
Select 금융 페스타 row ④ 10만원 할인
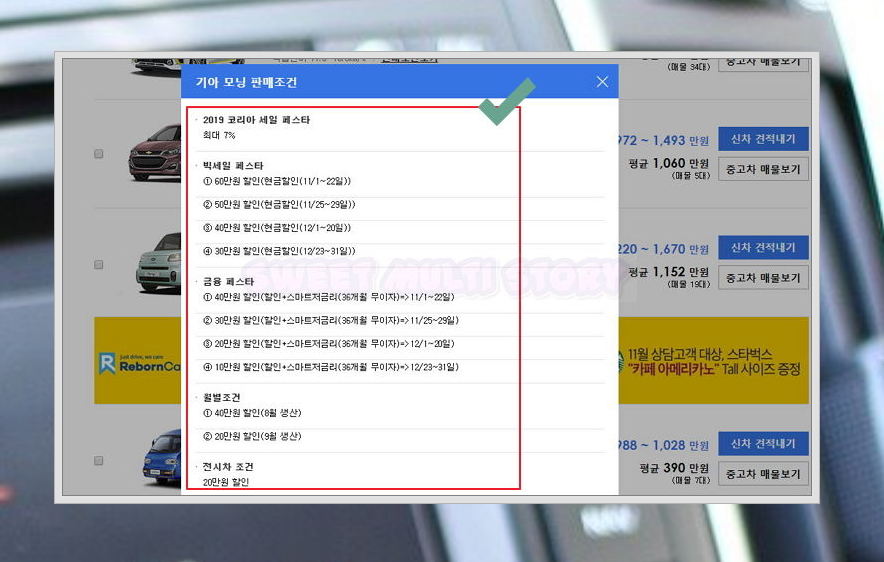click(x=330, y=367)
